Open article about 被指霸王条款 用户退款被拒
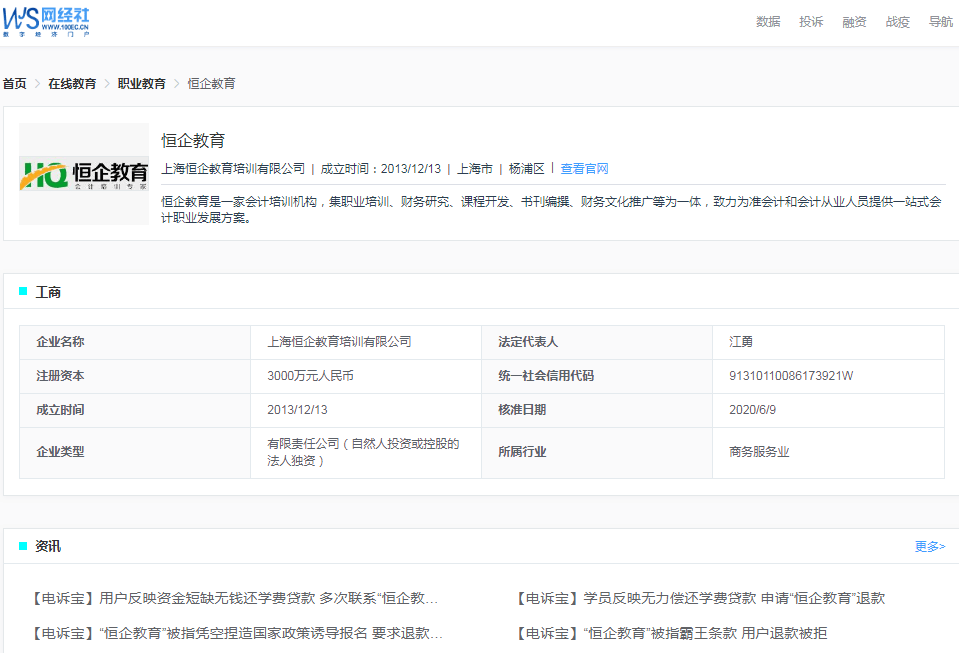The width and height of the screenshot is (959, 653). coord(671,633)
